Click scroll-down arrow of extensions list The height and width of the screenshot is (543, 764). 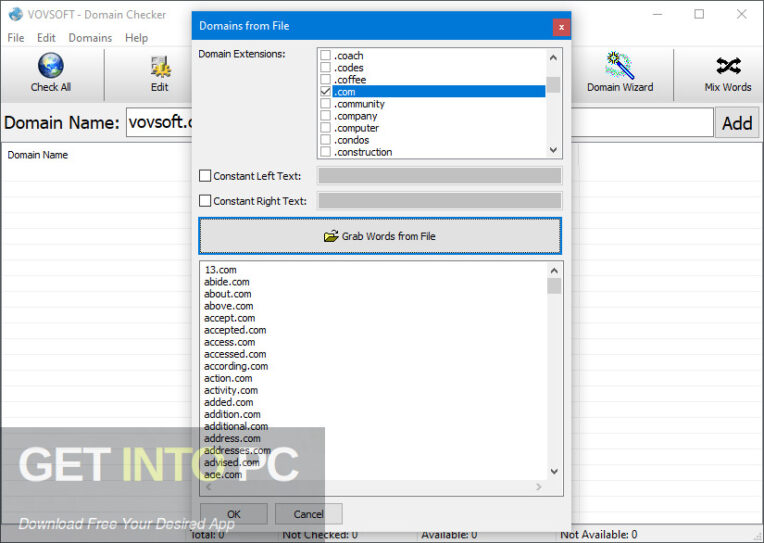[x=553, y=150]
